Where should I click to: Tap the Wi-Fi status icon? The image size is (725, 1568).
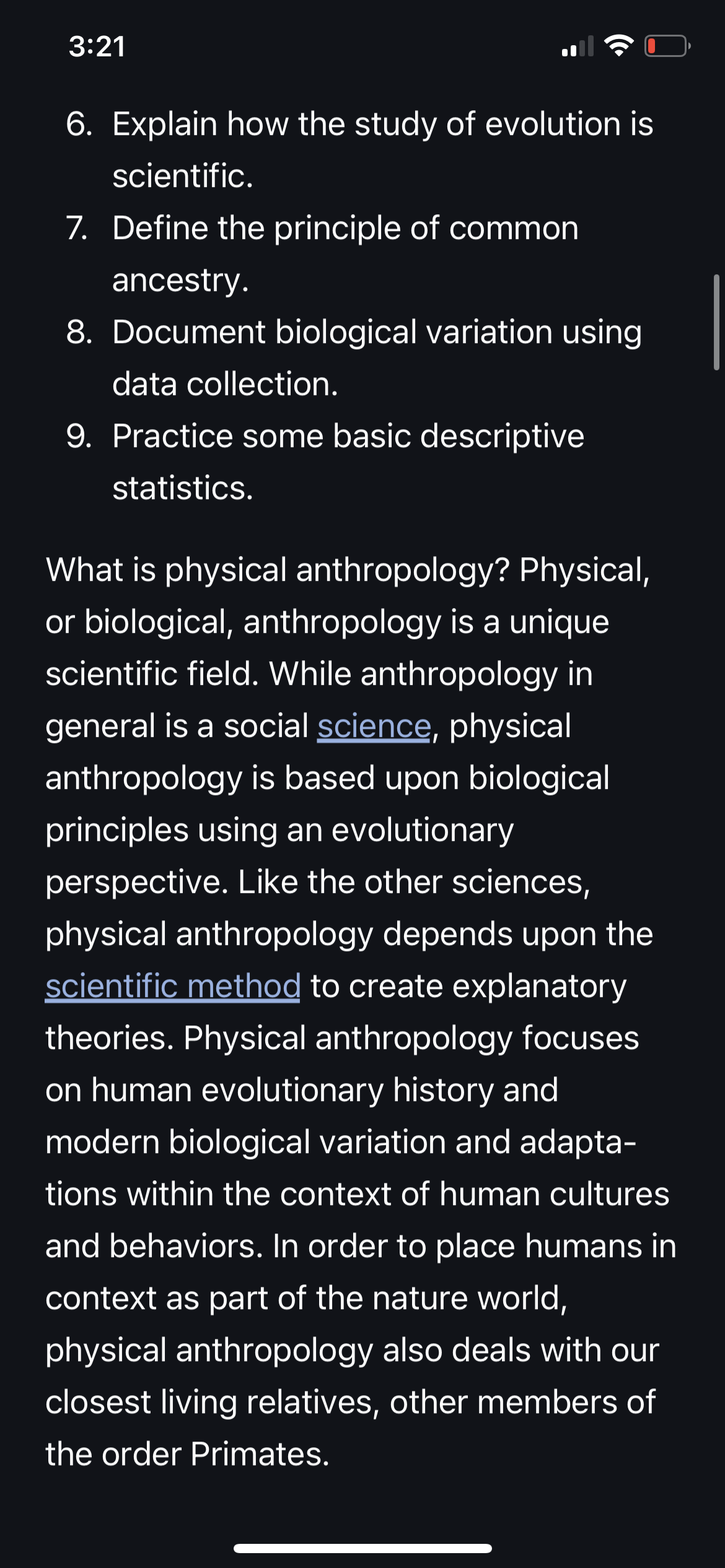click(618, 46)
